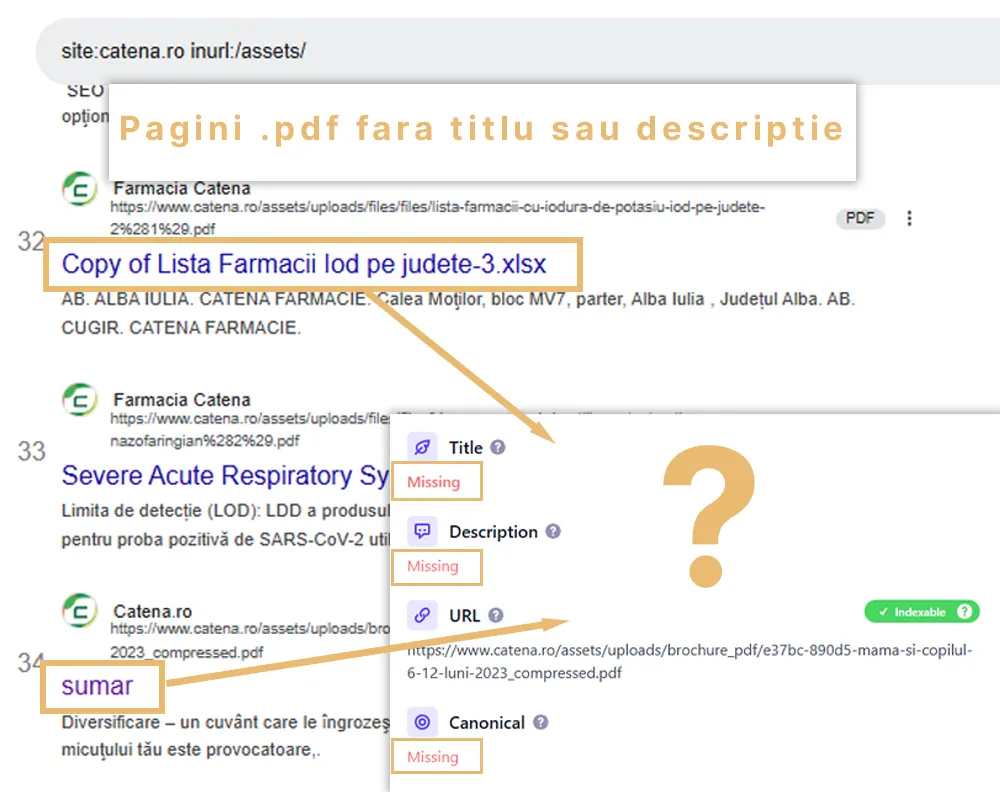The image size is (1000, 792).
Task: Click the search field containing site:catena.ro query
Action: (x=500, y=51)
